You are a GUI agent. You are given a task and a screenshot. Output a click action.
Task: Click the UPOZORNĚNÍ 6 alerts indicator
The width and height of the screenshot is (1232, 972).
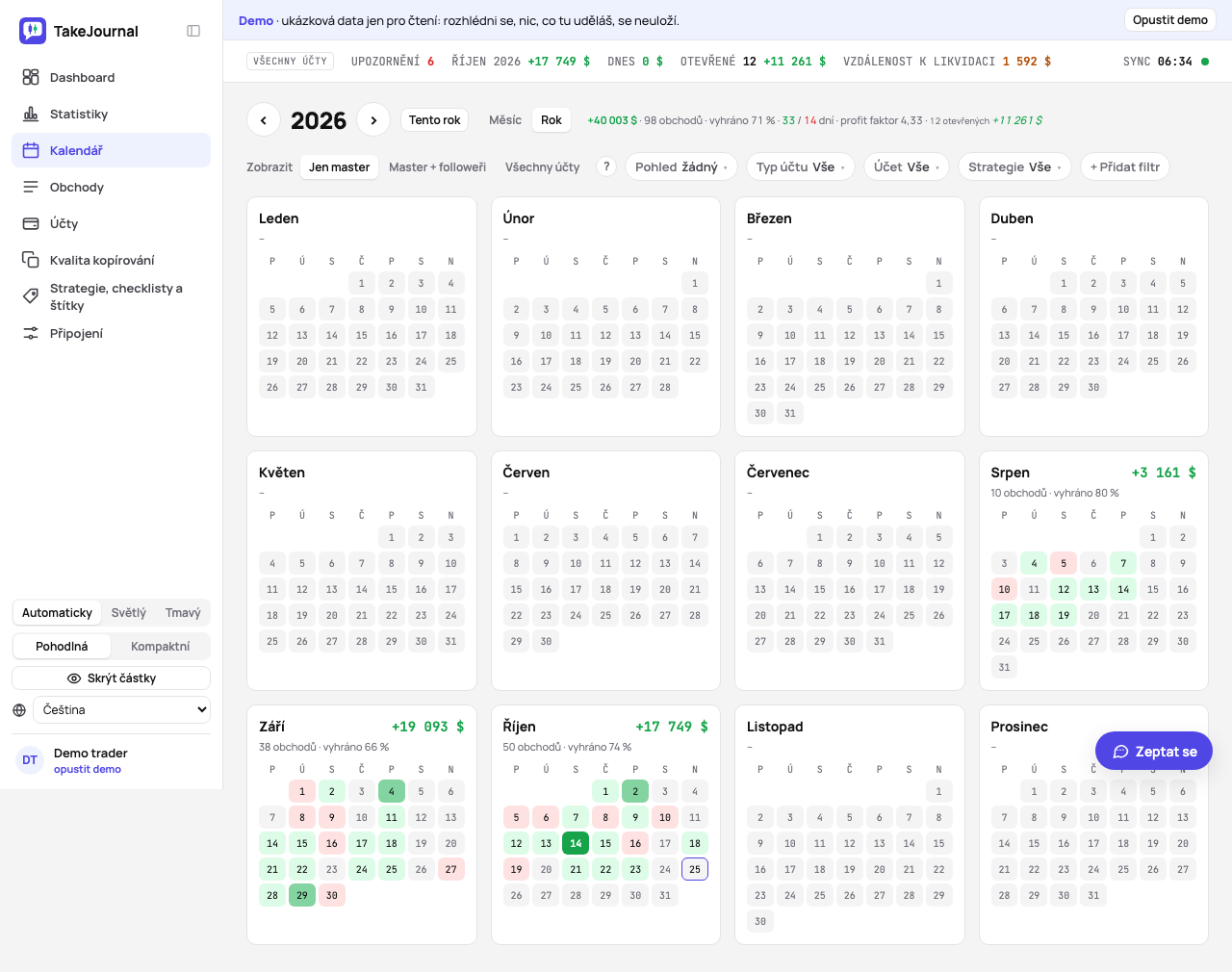point(393,62)
